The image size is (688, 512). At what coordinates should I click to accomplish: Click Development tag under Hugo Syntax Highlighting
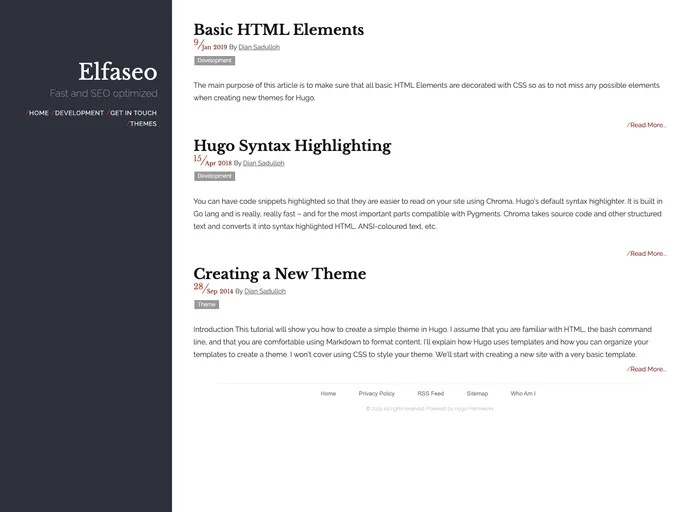[214, 176]
